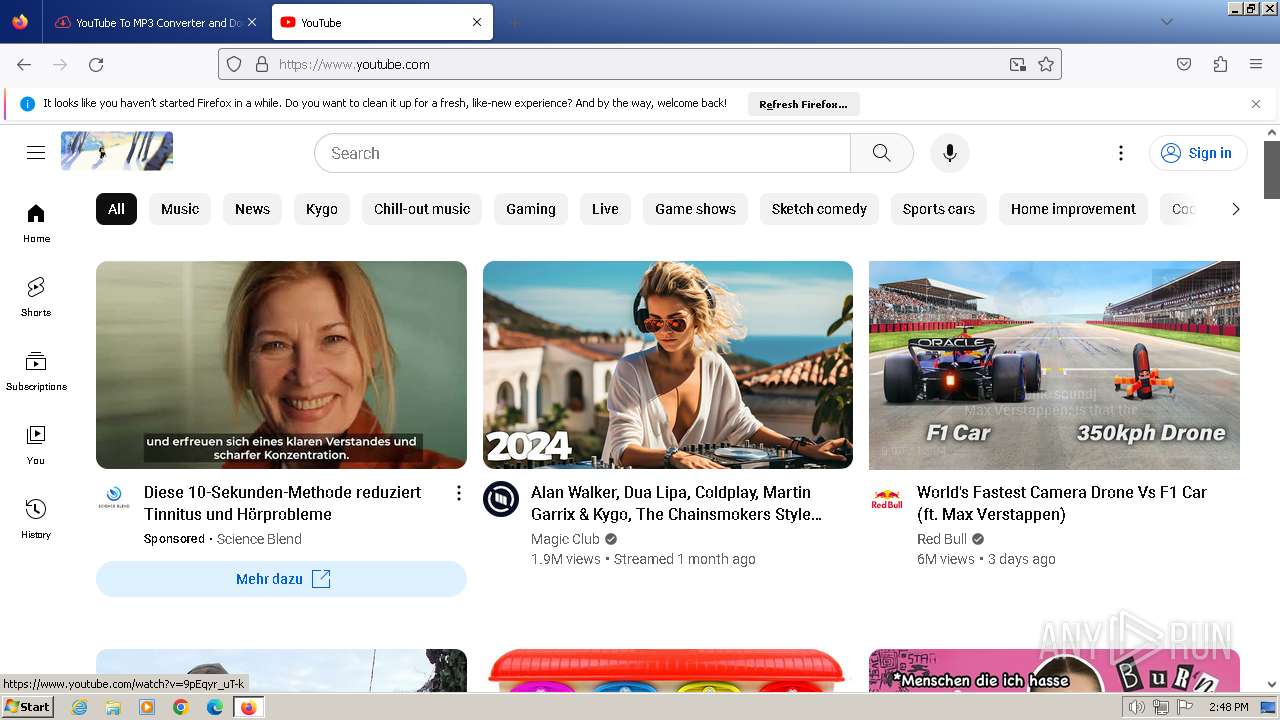This screenshot has width=1280, height=720.
Task: Click Red Bull channel avatar
Action: (887, 499)
